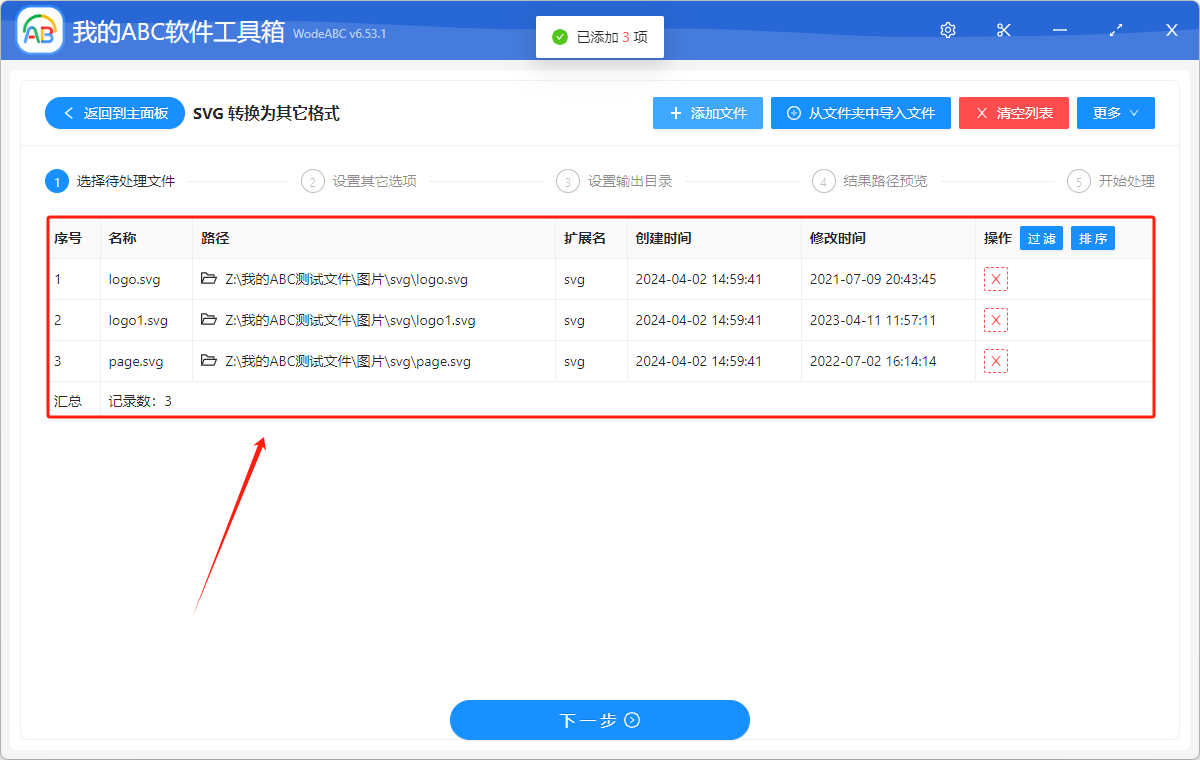Screen dimensions: 1200x760
Task: Click 添加文件 button
Action: point(708,113)
